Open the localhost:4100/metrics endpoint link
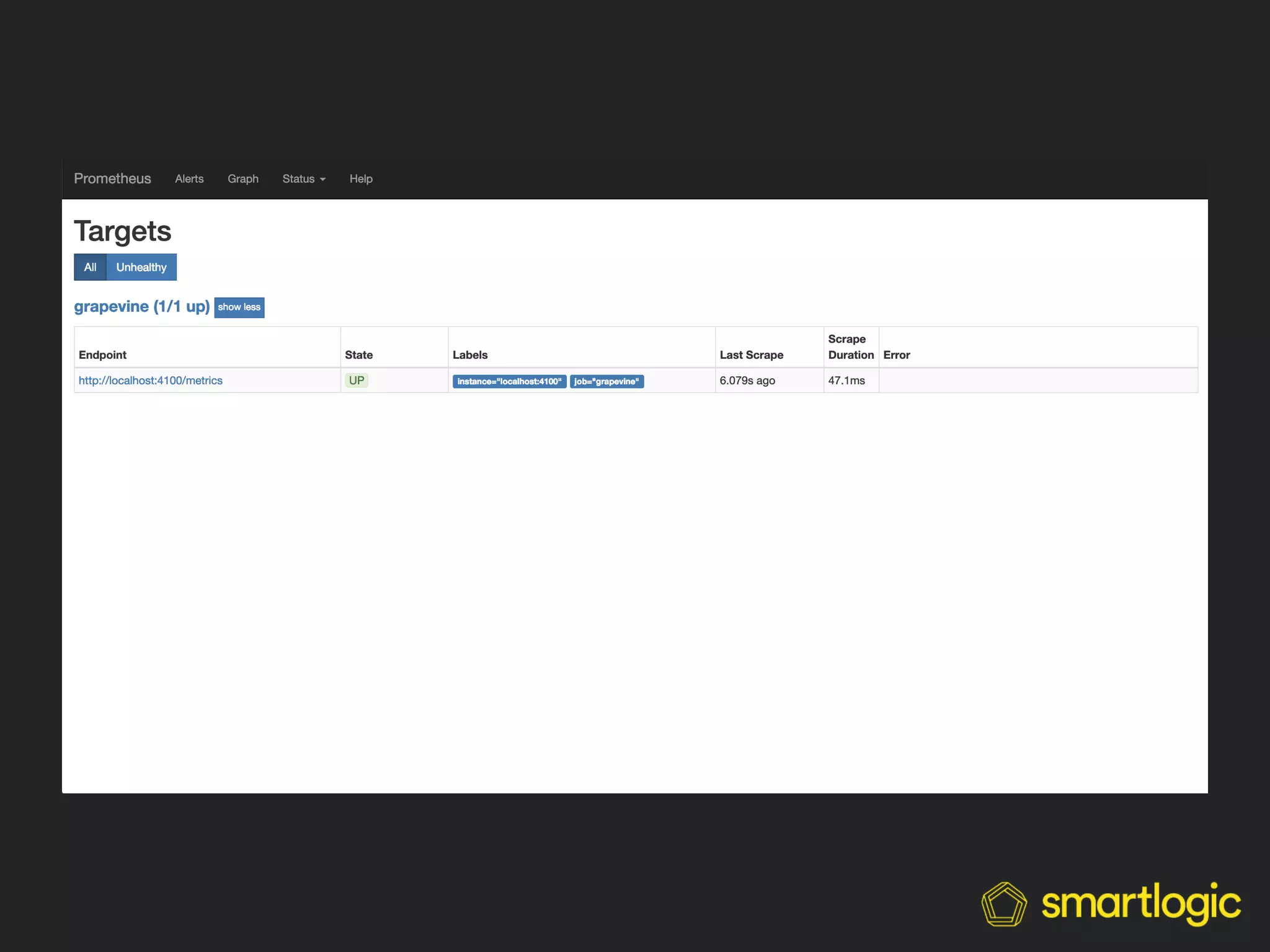This screenshot has width=1270, height=952. 150,381
